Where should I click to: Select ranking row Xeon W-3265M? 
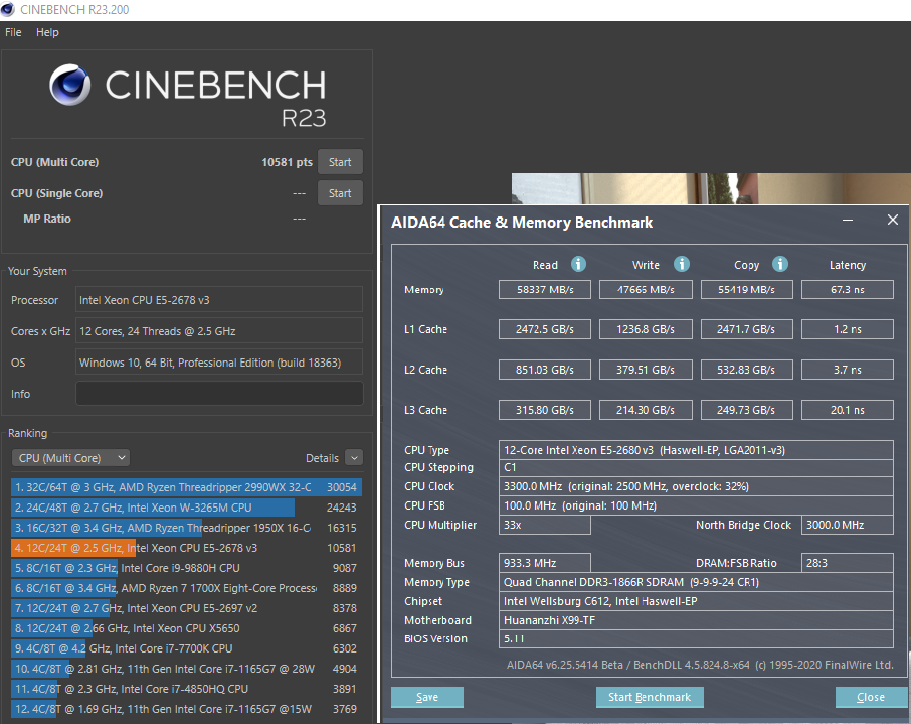(x=186, y=507)
